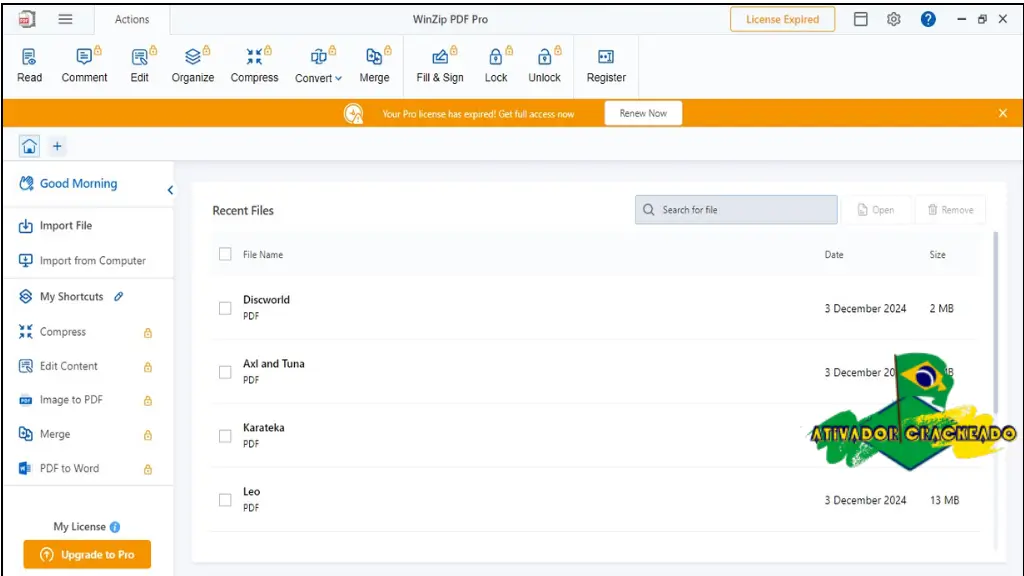Open the settings gear
Screen dimensions: 1024x576
893,19
